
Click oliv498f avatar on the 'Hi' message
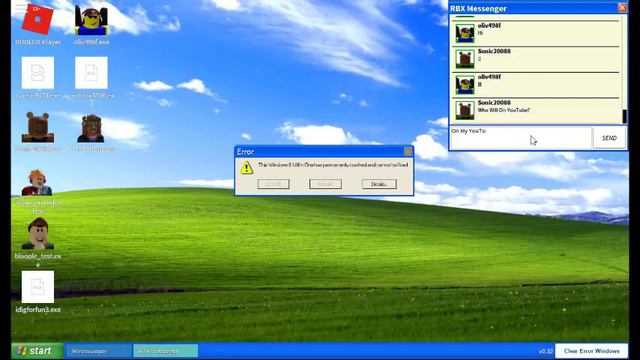coord(465,33)
